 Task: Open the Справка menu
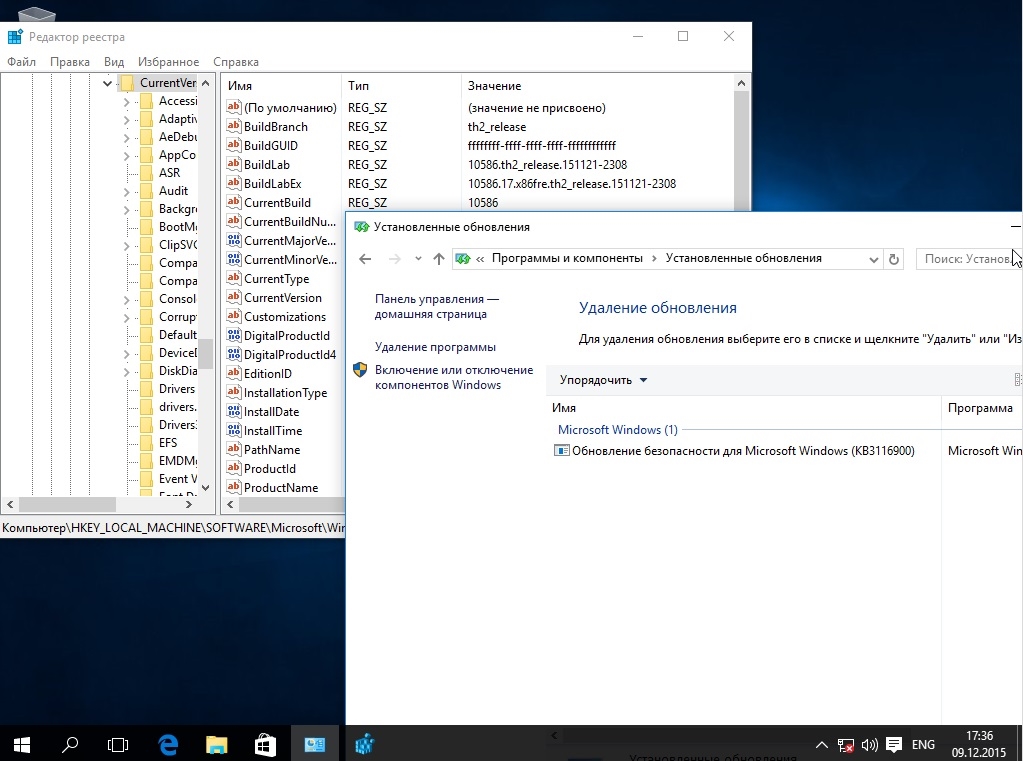236,62
